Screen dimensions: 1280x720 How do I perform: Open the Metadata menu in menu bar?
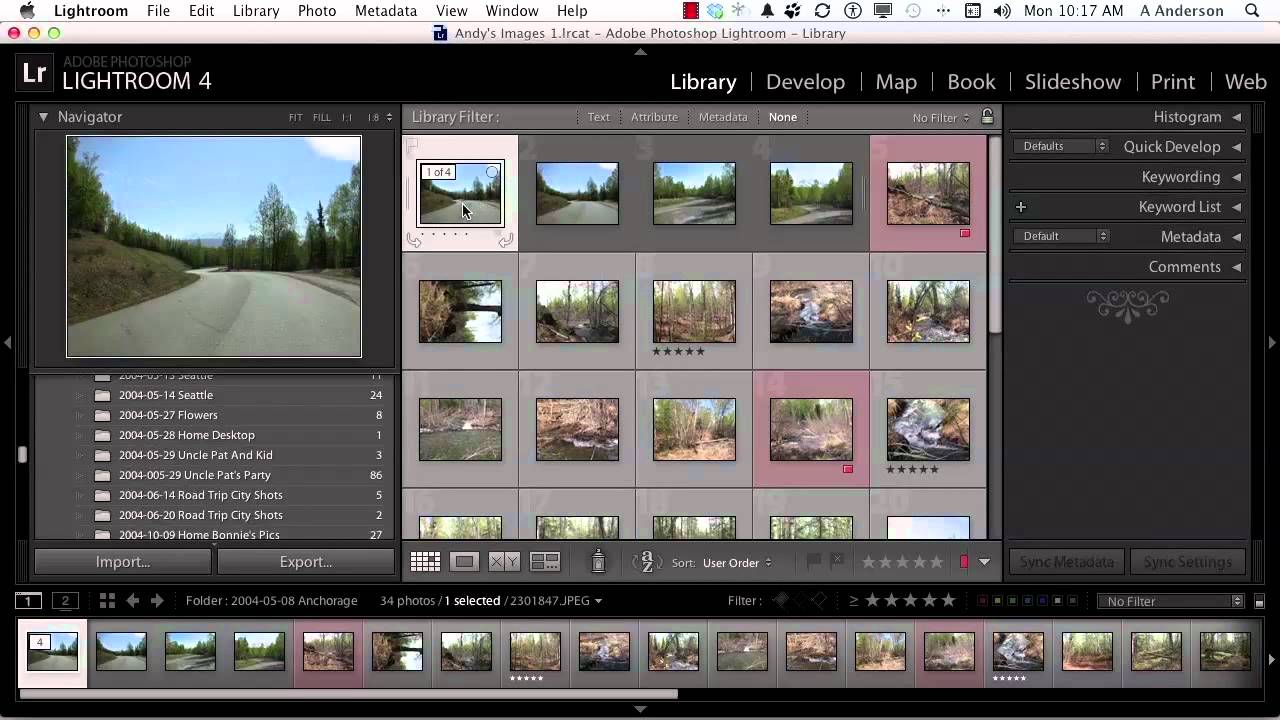click(385, 11)
